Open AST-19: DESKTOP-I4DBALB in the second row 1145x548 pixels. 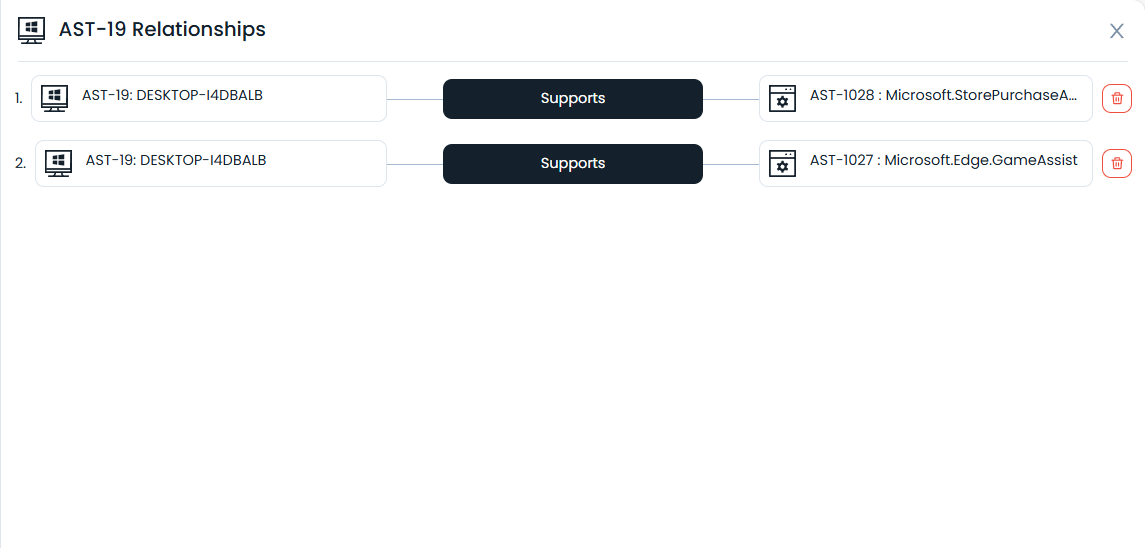coord(176,160)
